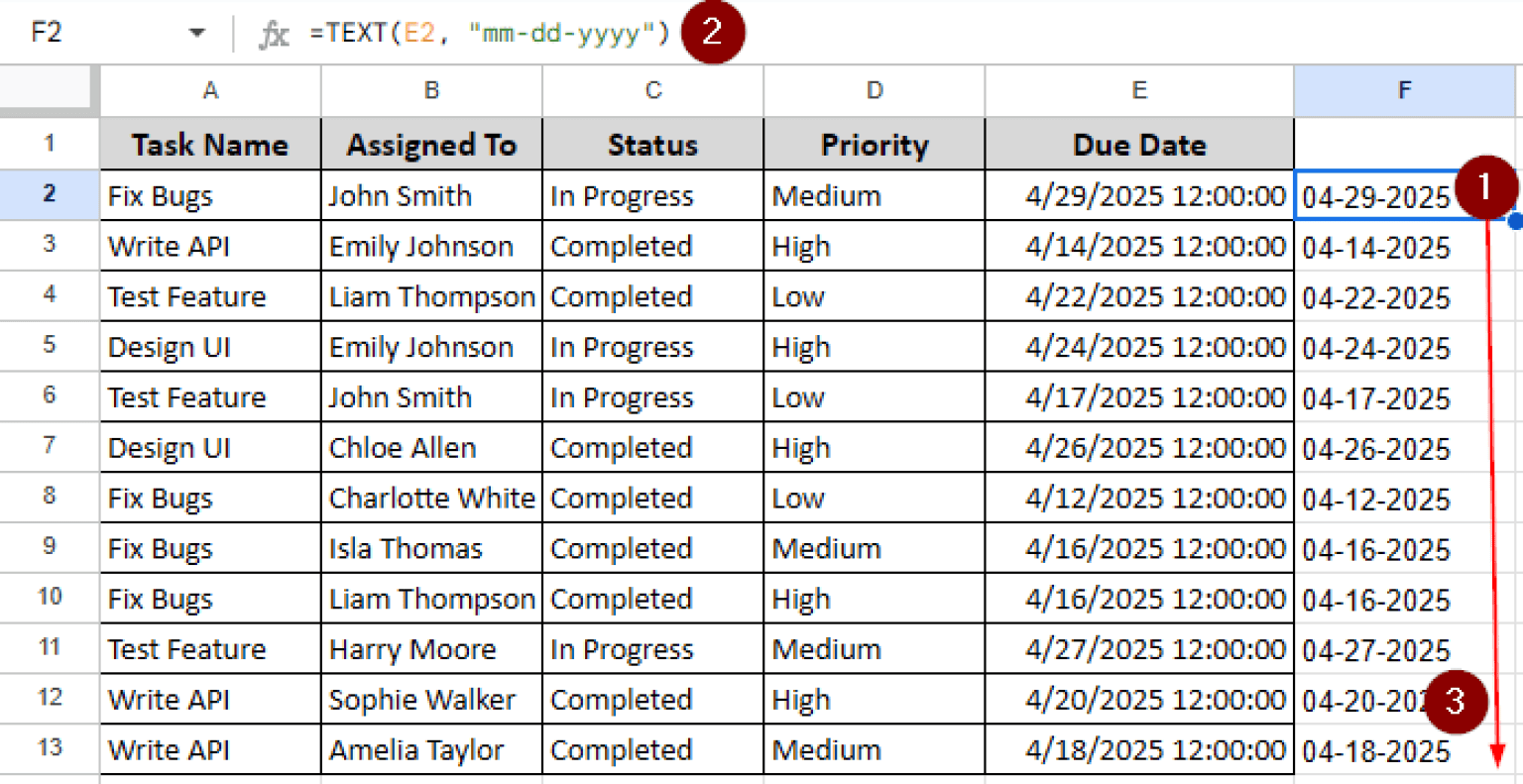
Task: Select the row 2 header
Action: [50, 194]
